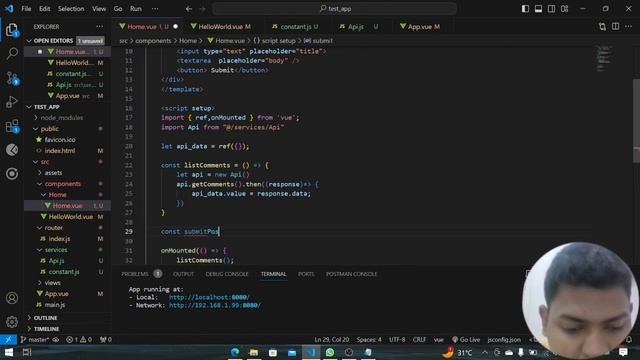Image resolution: width=640 pixels, height=360 pixels.
Task: Open WhatsApp from the taskbar
Action: tap(330, 352)
